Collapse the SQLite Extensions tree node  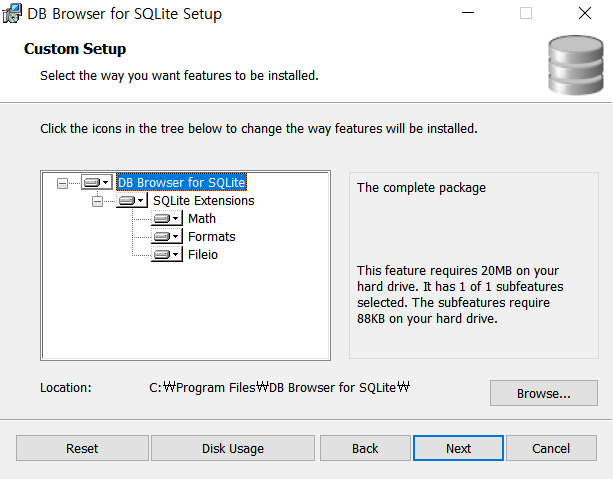[x=97, y=201]
